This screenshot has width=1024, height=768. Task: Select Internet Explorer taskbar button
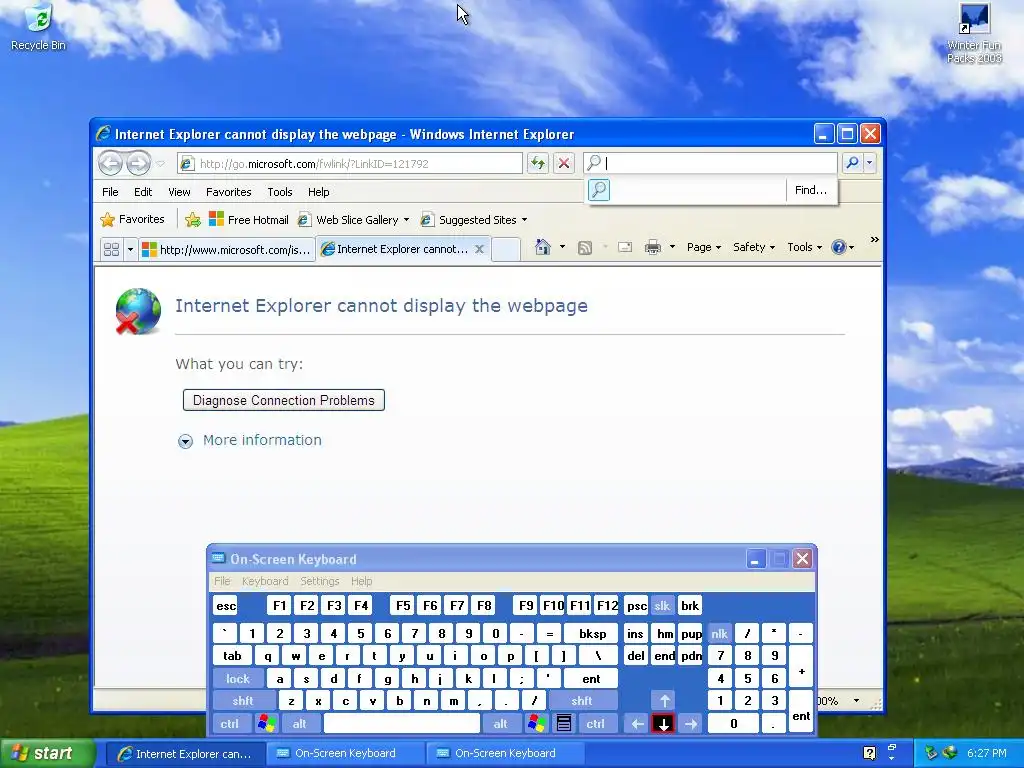(x=185, y=754)
